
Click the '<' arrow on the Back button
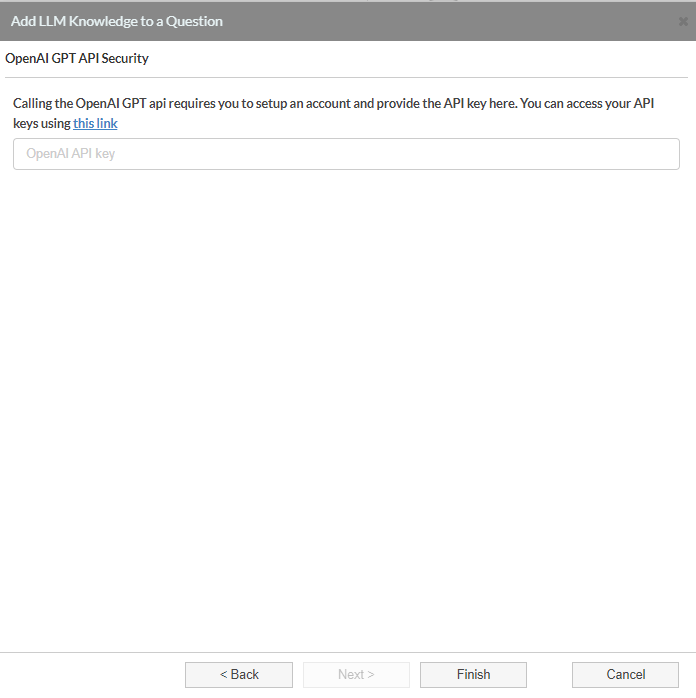click(x=223, y=675)
